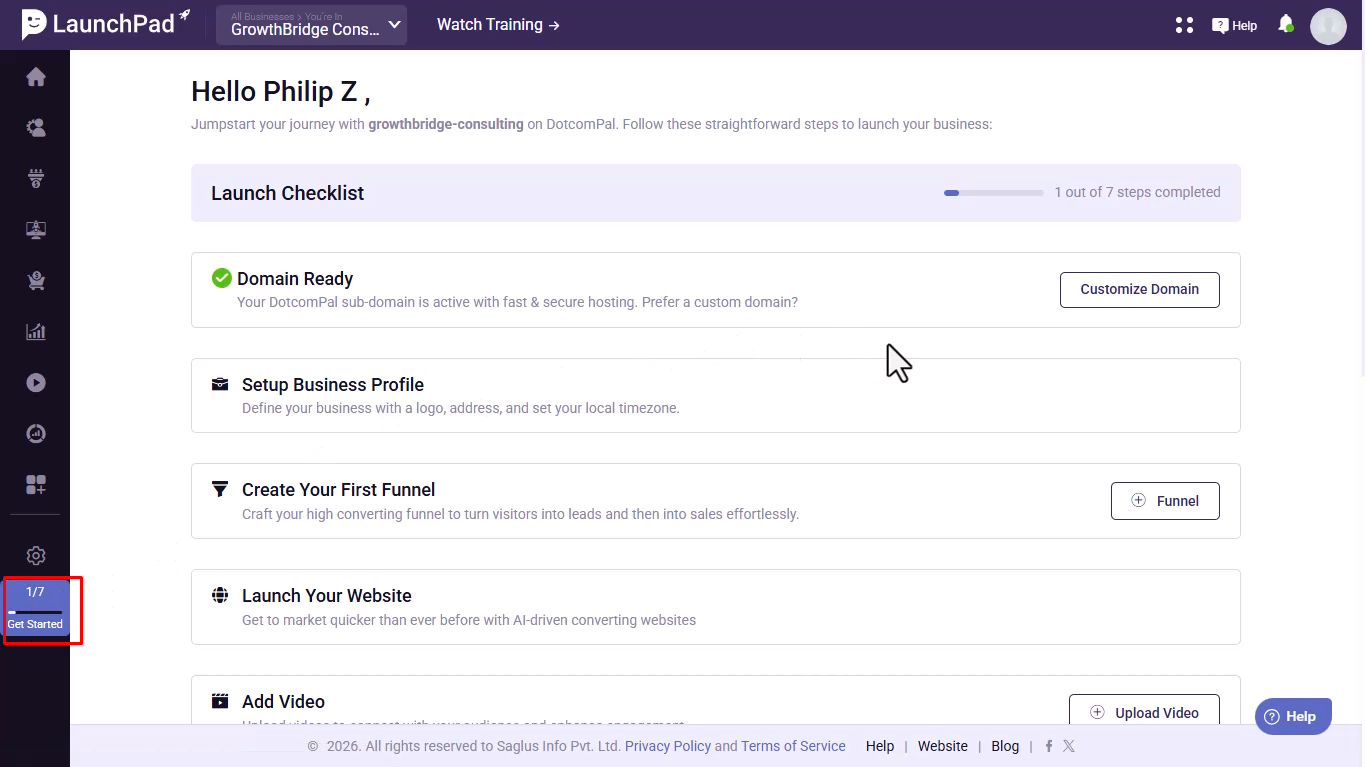Click the Customize Domain button
The height and width of the screenshot is (767, 1365).
(1139, 289)
